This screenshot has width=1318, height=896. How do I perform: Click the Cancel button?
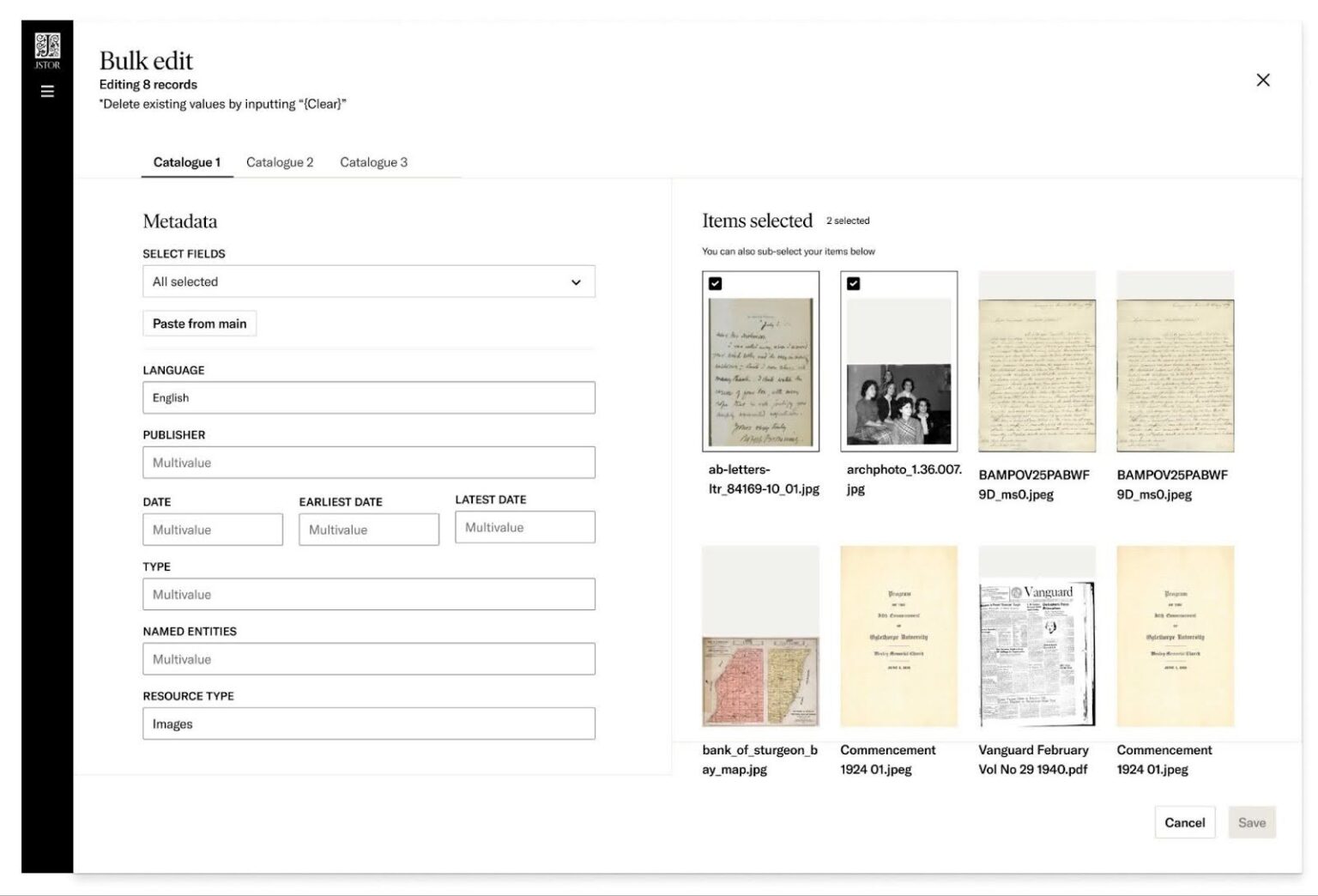pyautogui.click(x=1184, y=821)
